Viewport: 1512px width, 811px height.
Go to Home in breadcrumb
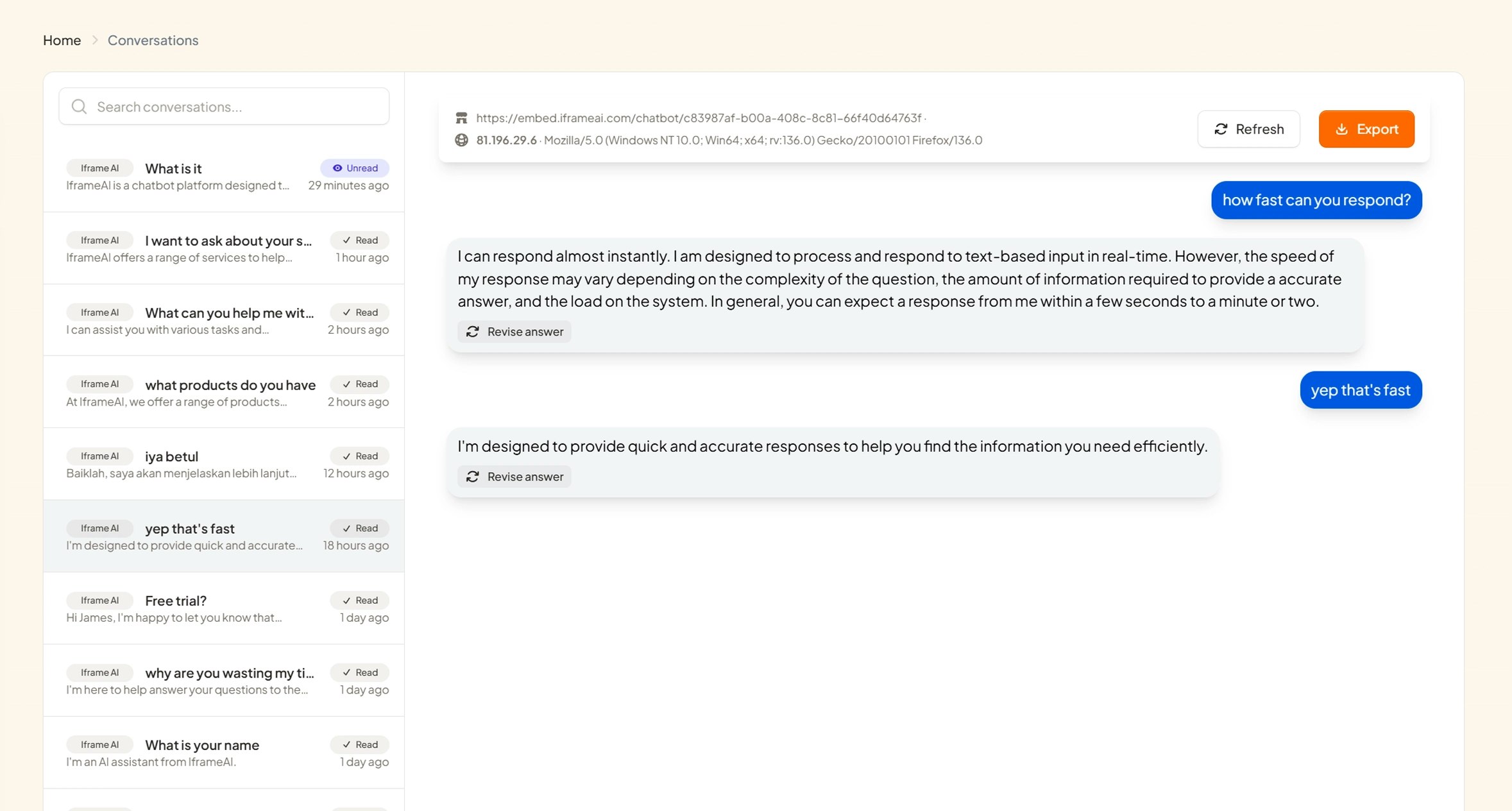62,40
